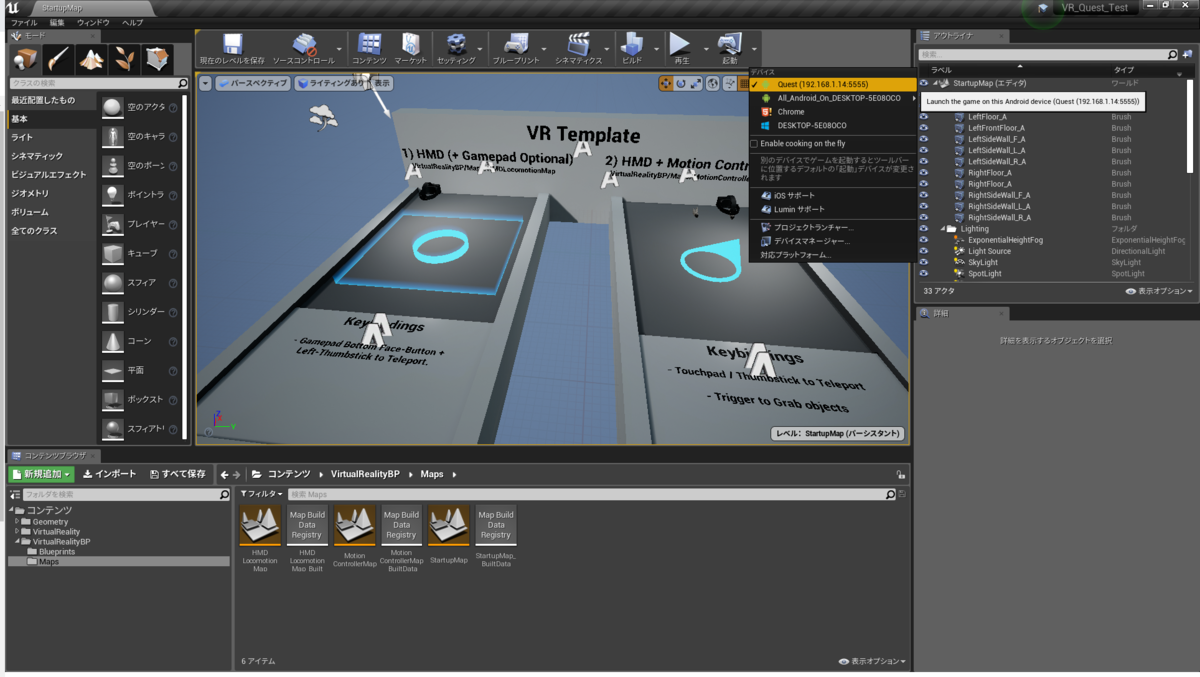Open the Build (ビルド) options dropdown arrow
1200x677 pixels.
tap(657, 48)
